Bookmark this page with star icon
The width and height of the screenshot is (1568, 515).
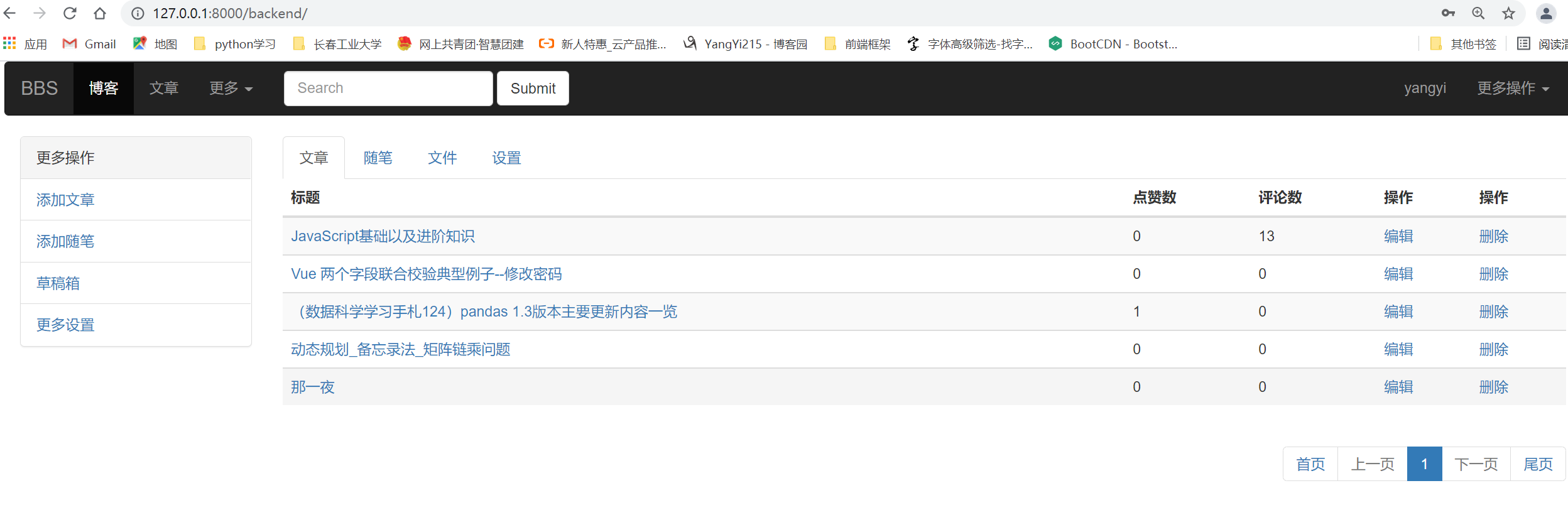[1508, 13]
